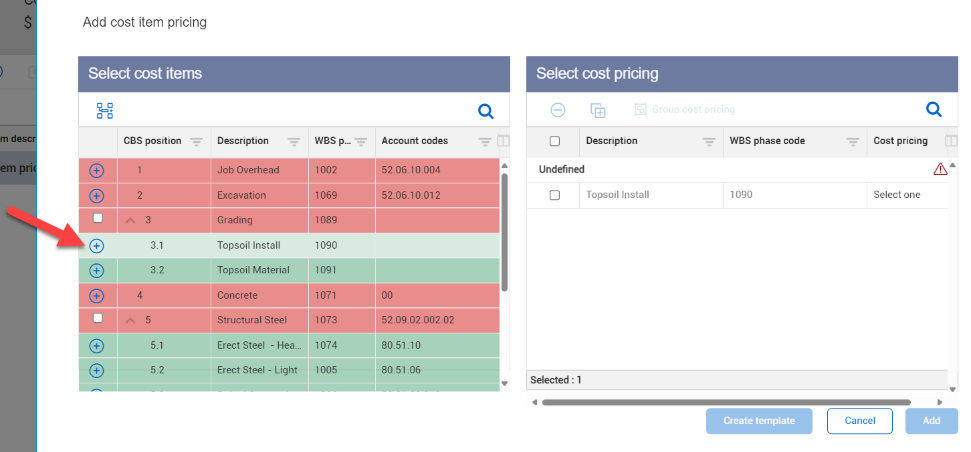Click plus icon beside Concrete row
971x452 pixels.
[97, 295]
